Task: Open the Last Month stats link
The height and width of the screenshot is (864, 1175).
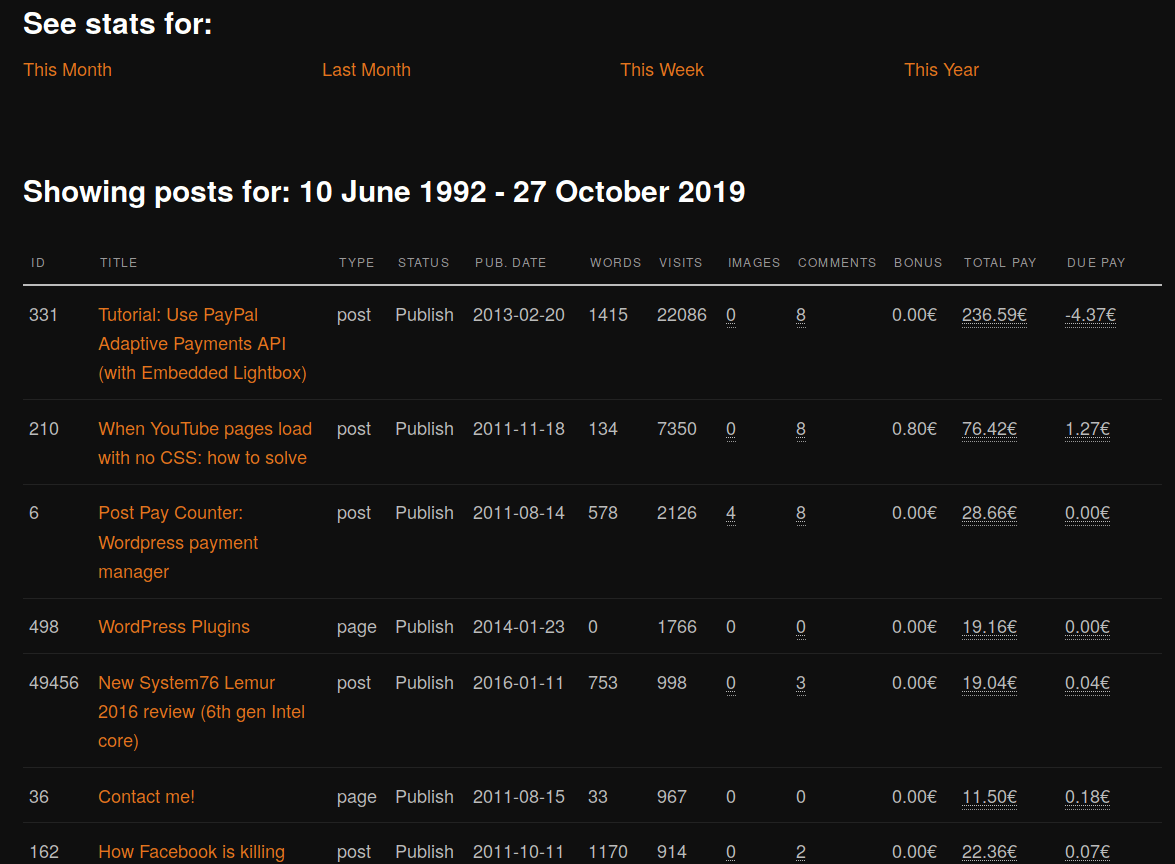Action: pos(366,70)
